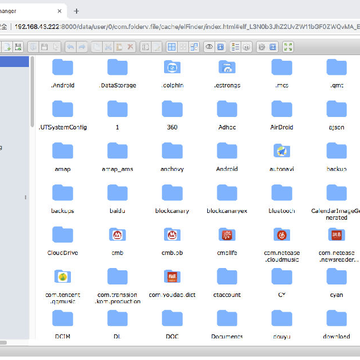360x360 pixels.
Task: Open preferences via the gear icon
Action: point(261,47)
